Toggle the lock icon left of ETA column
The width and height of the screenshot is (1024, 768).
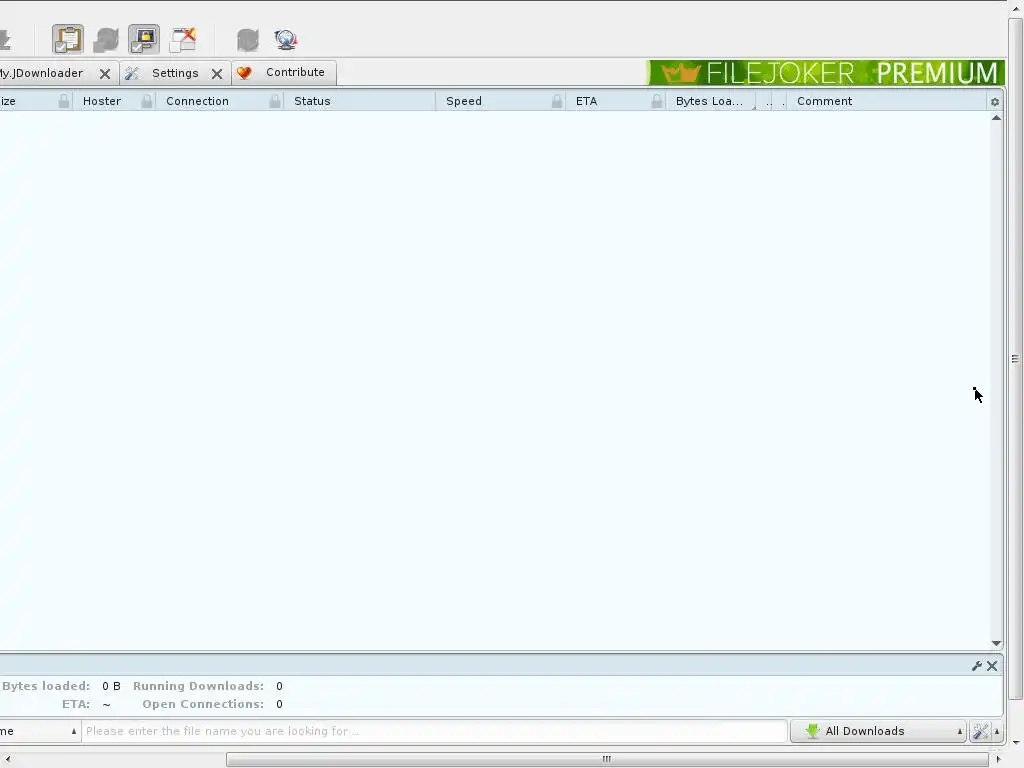[556, 101]
